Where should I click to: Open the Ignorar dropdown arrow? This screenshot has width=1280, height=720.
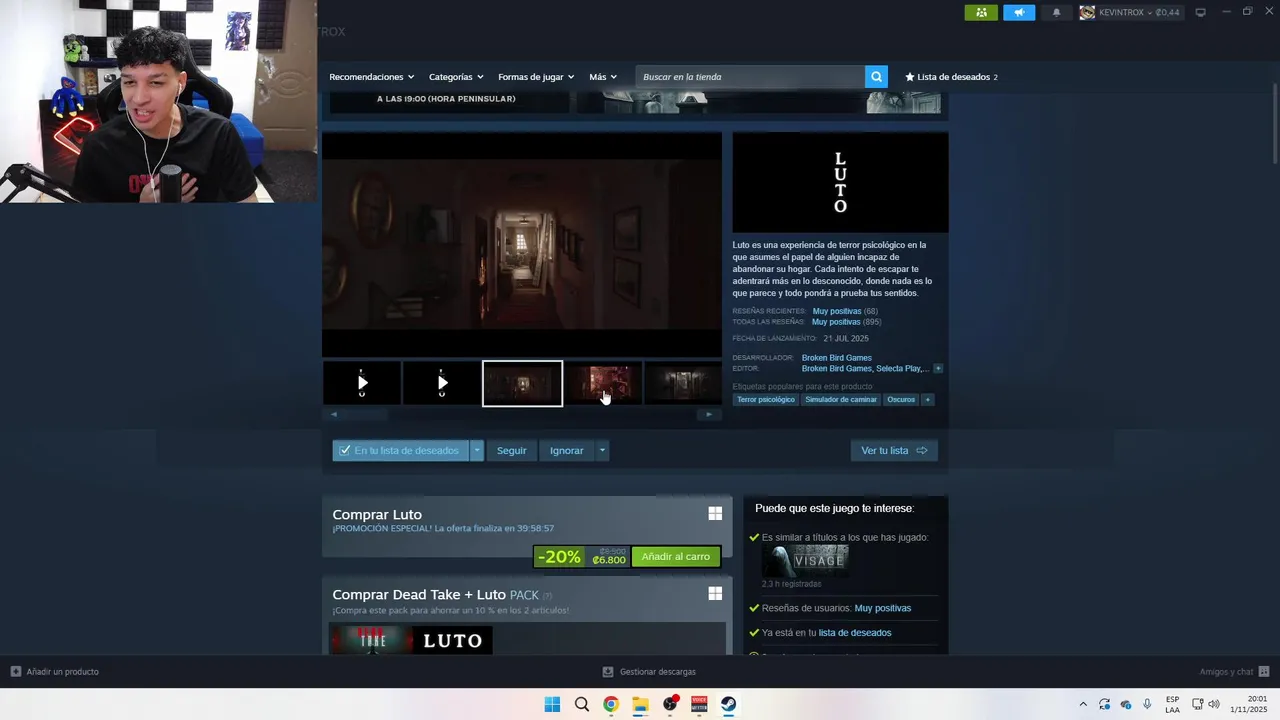coord(602,451)
